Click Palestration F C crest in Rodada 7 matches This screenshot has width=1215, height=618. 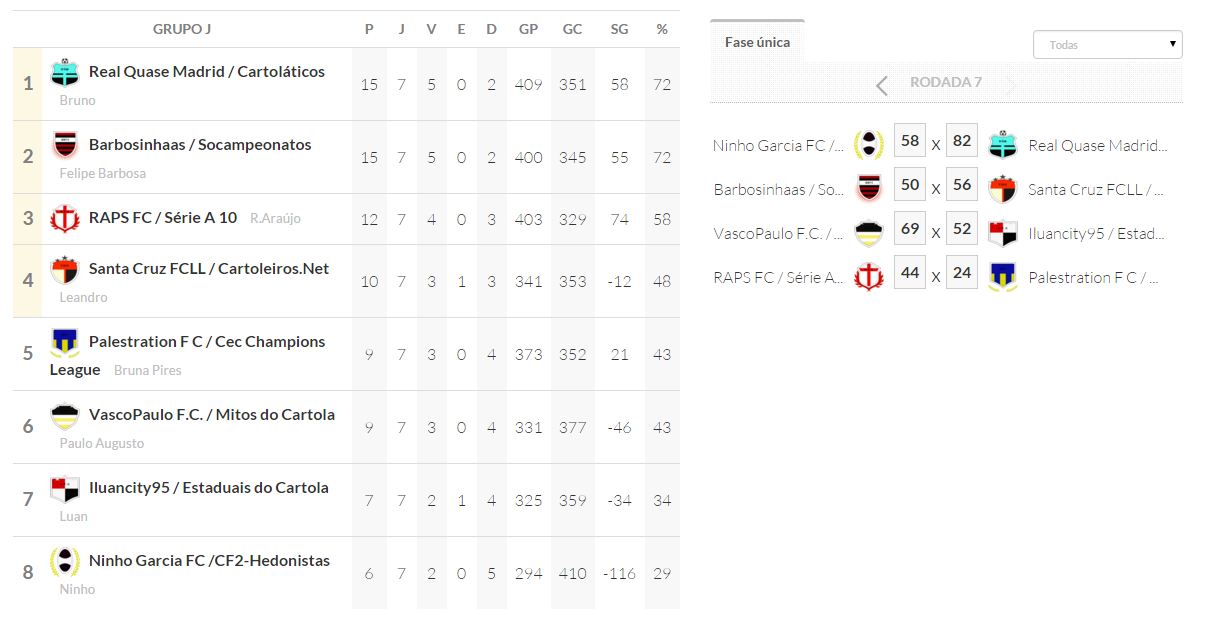click(1002, 276)
